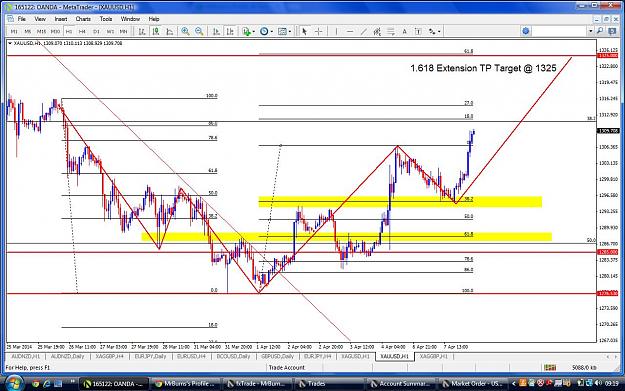Expand the search box dropdown arrow
625x391 pixels.
[591, 31]
